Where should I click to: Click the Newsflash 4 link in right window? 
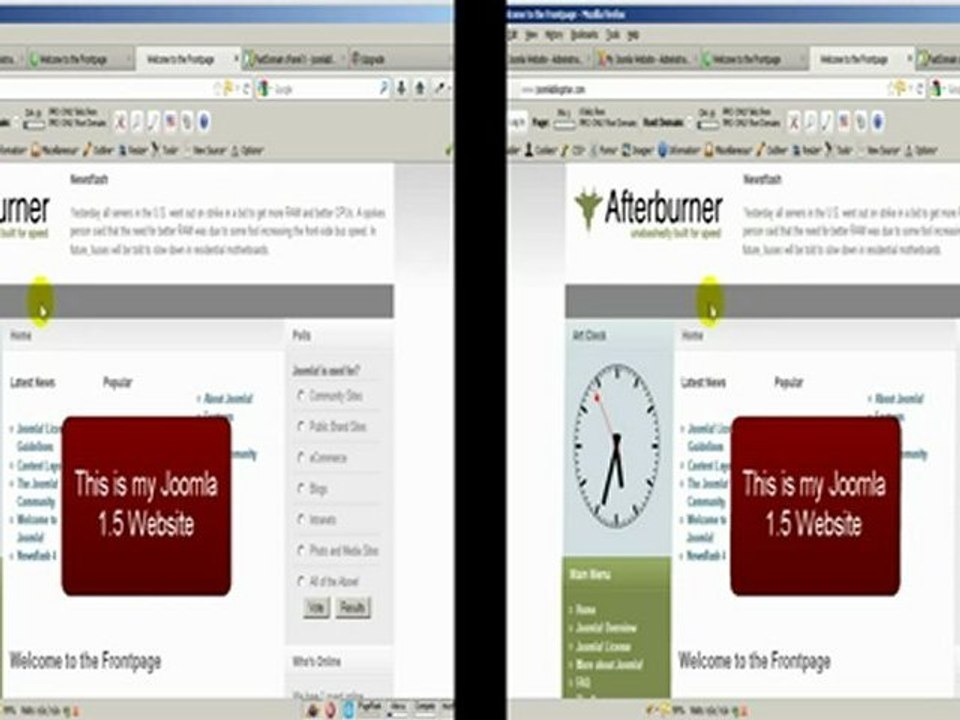click(x=705, y=556)
